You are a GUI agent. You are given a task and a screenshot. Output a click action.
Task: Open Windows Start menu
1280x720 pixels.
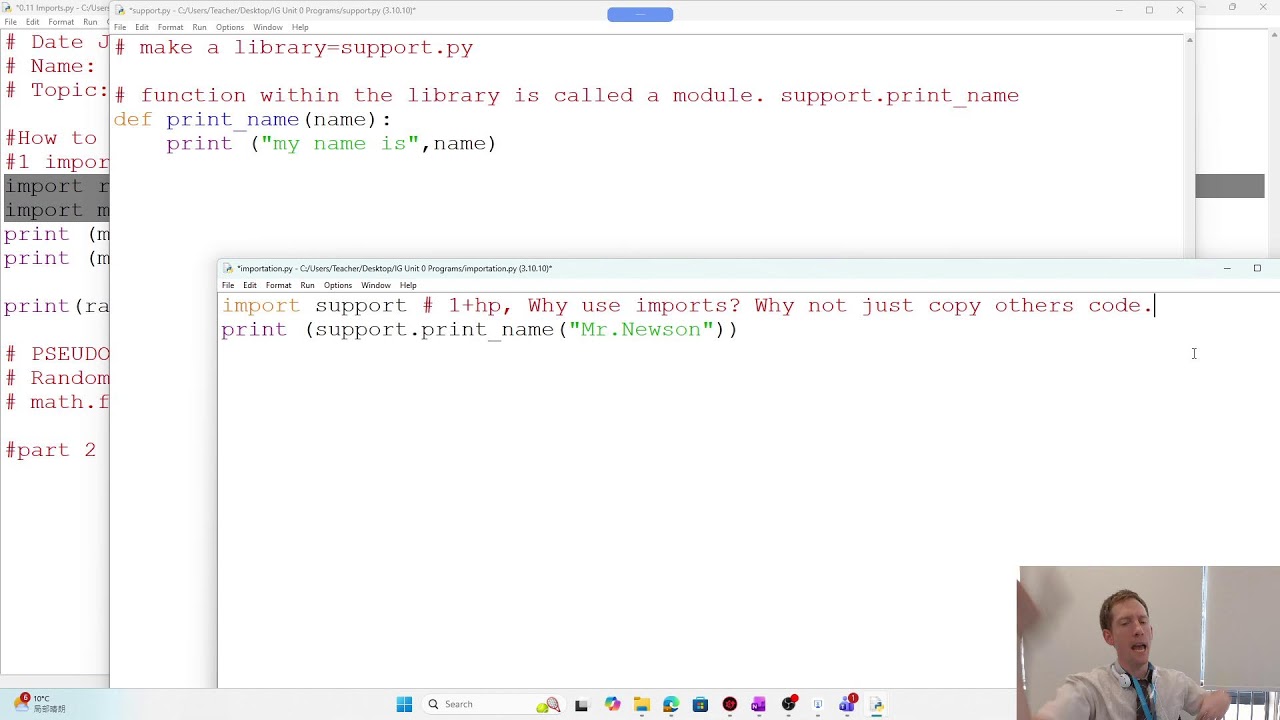[404, 704]
